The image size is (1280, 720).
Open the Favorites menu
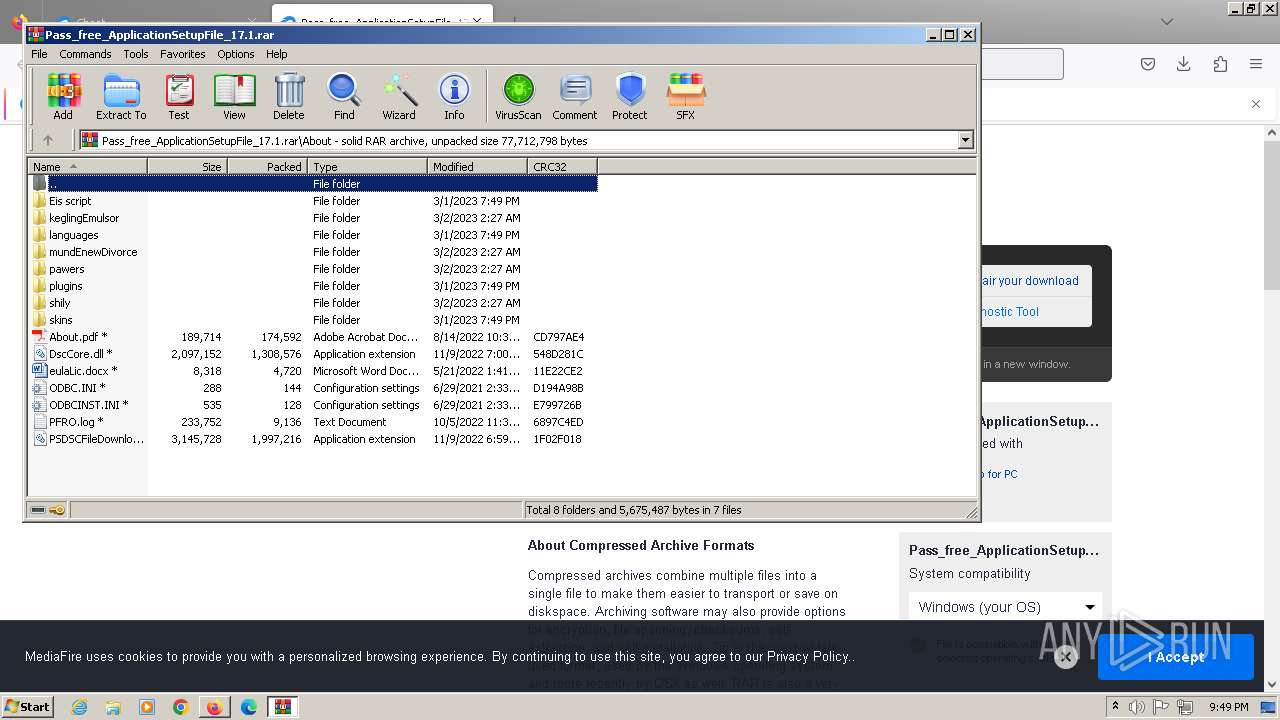coord(183,54)
